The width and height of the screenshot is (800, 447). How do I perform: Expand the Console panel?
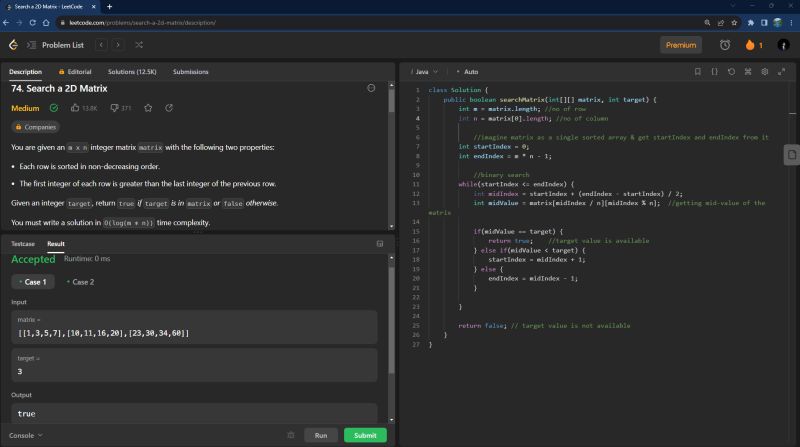(x=26, y=435)
